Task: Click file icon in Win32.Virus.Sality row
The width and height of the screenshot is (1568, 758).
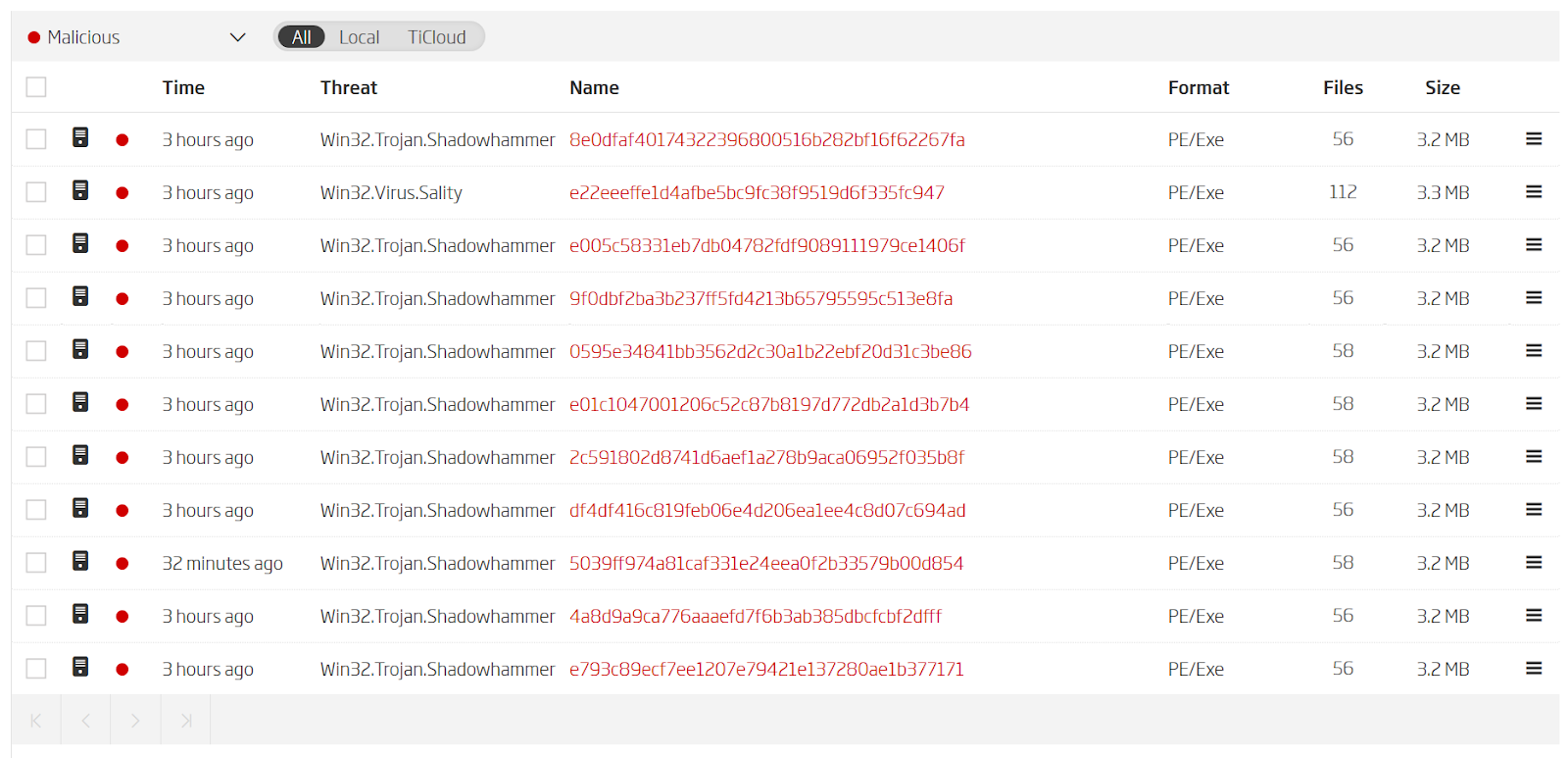Action: tap(80, 190)
